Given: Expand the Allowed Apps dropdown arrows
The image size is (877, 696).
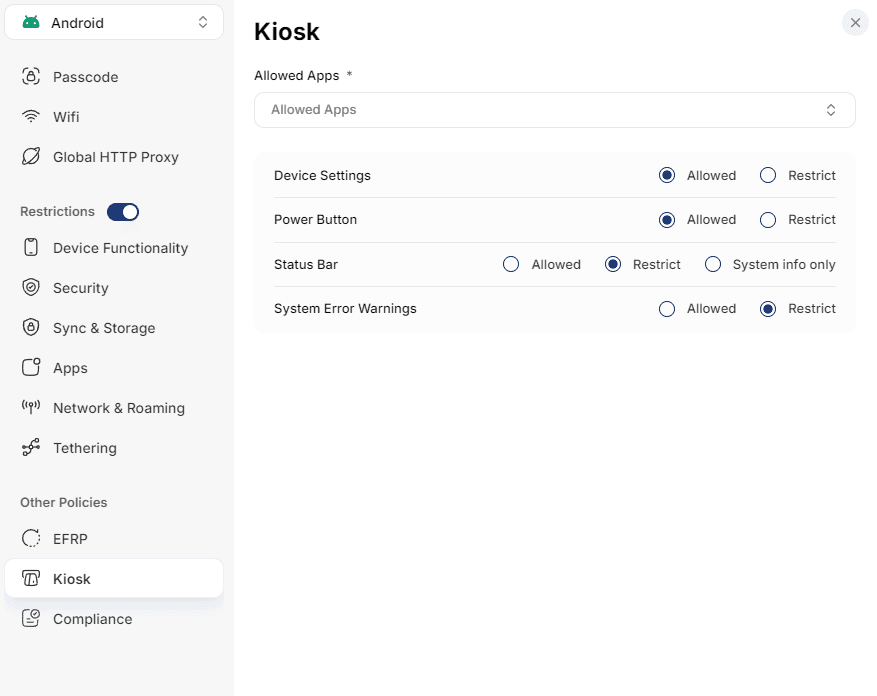Looking at the screenshot, I should (x=830, y=110).
